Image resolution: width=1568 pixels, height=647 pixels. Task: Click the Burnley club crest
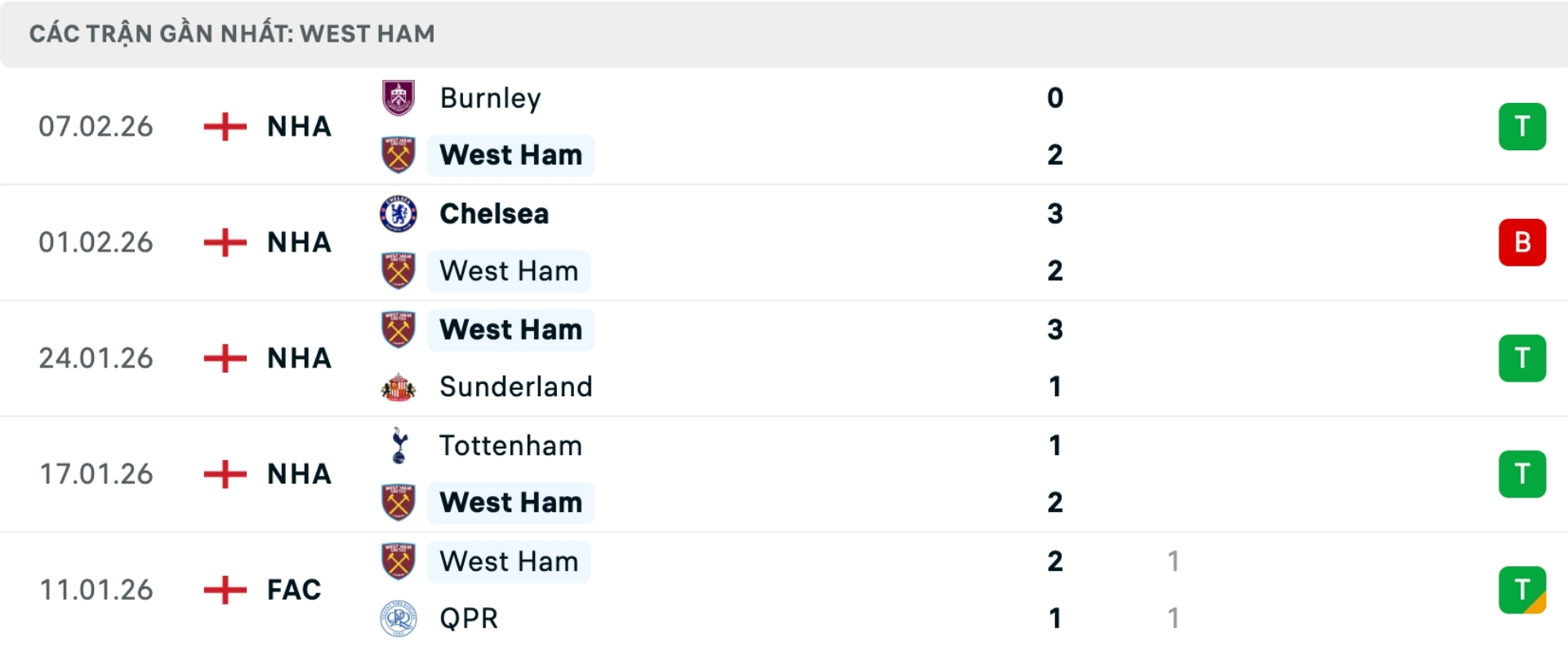coord(398,98)
